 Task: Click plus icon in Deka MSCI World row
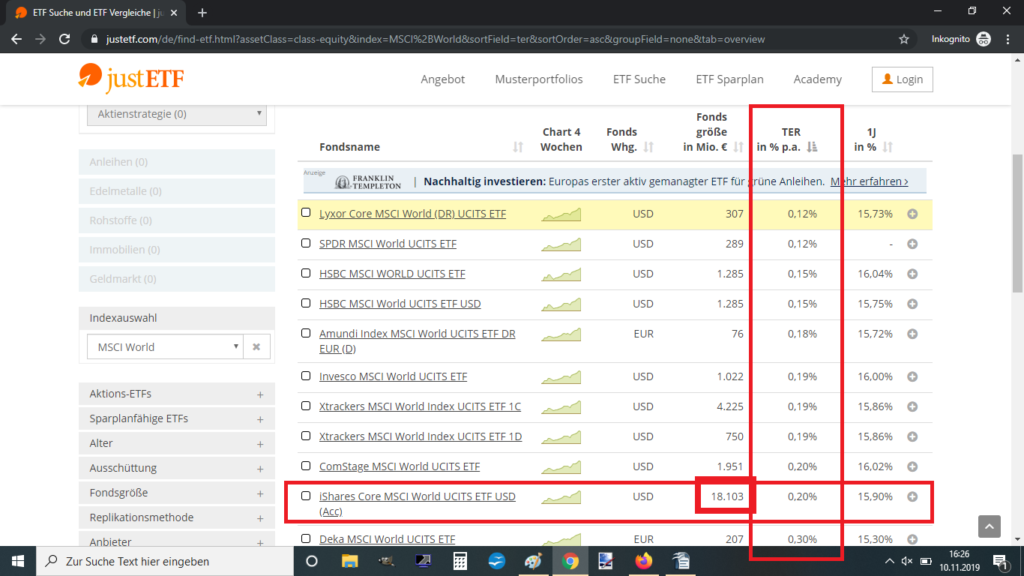(x=912, y=539)
